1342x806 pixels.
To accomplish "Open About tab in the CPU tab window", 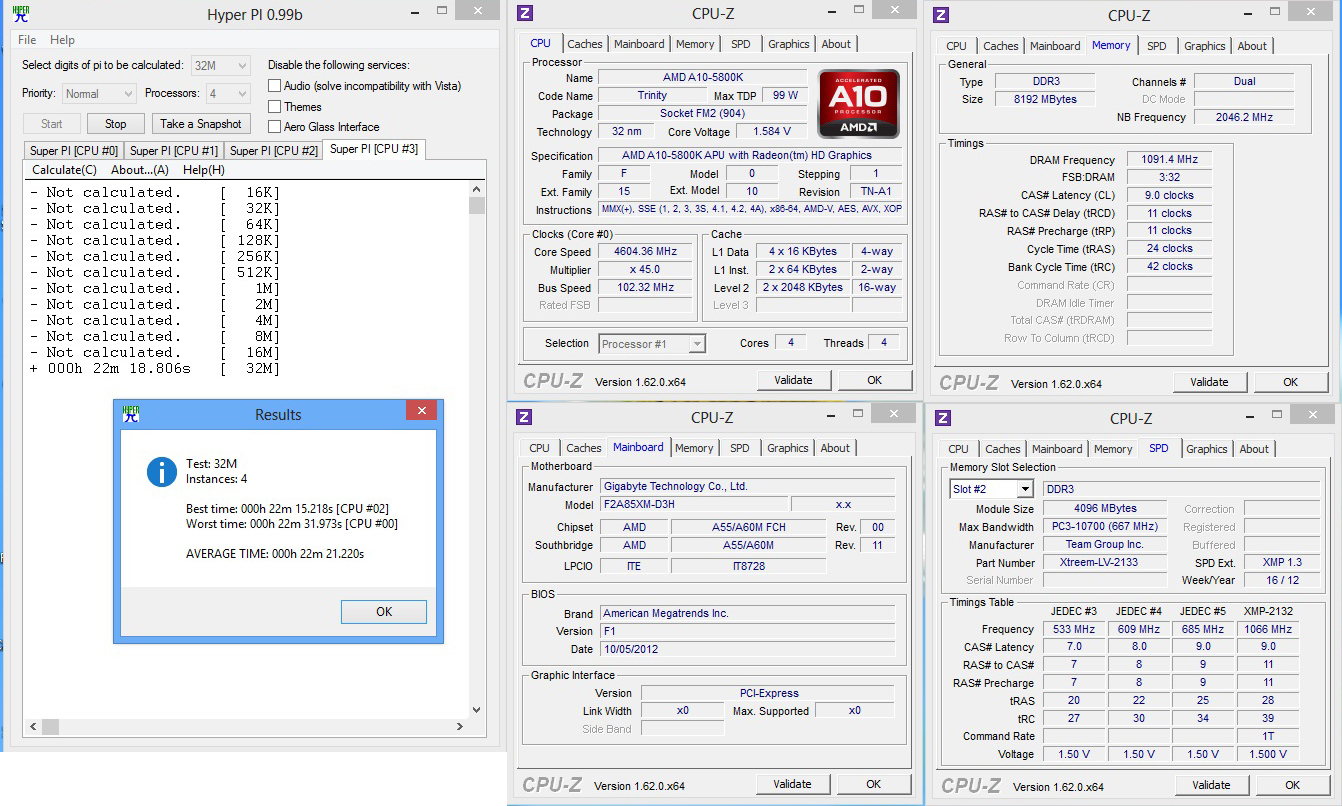I will point(836,44).
